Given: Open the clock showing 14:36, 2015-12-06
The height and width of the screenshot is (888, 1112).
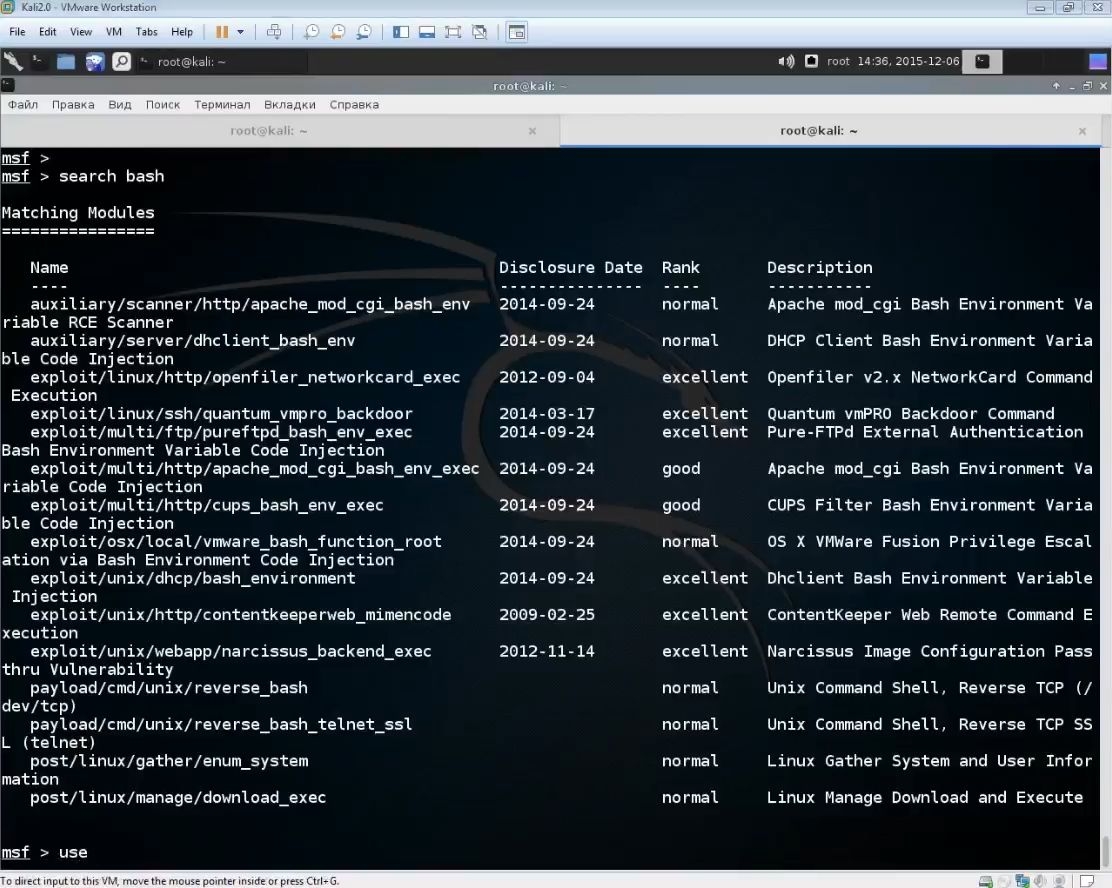Looking at the screenshot, I should click(x=908, y=62).
